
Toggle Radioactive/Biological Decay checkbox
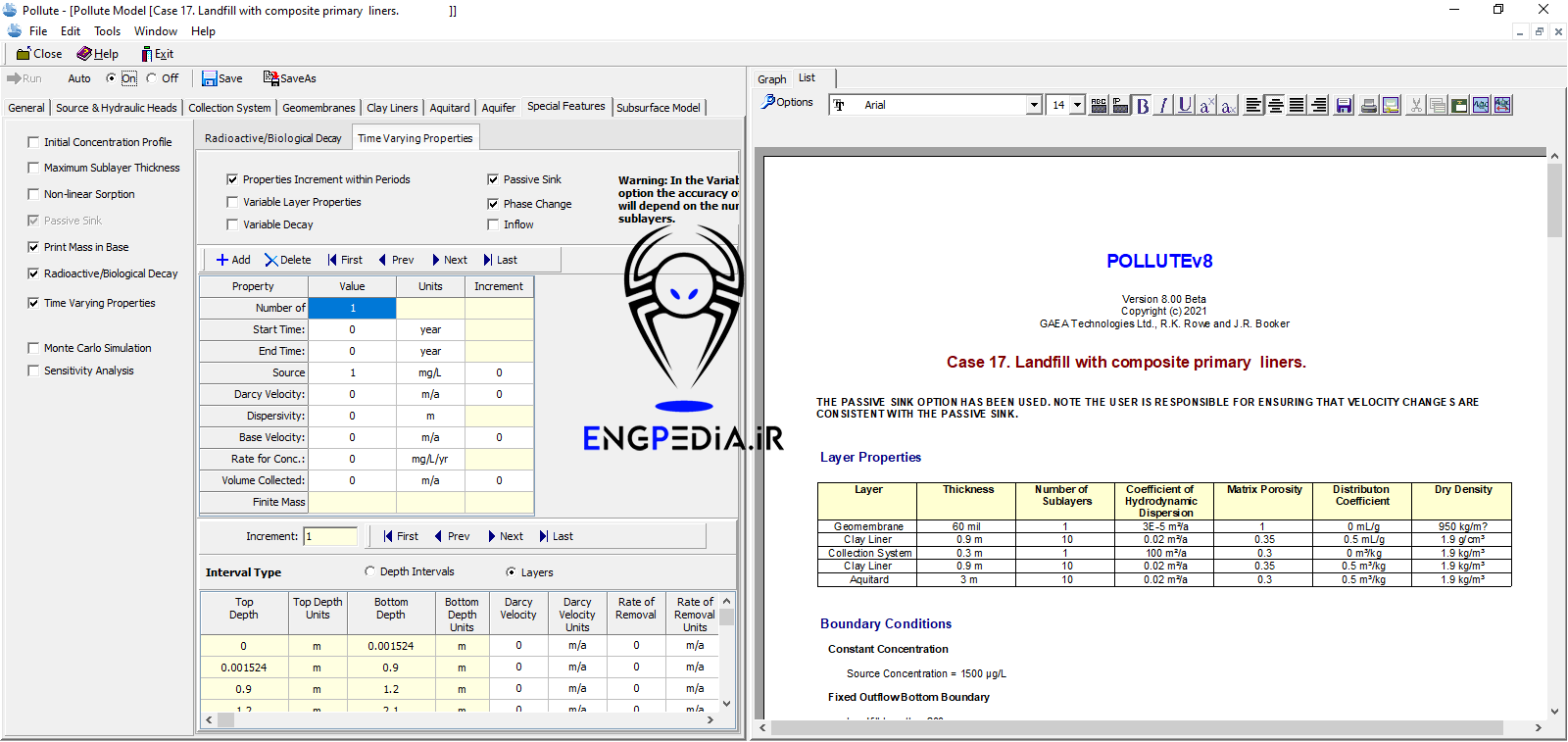33,273
